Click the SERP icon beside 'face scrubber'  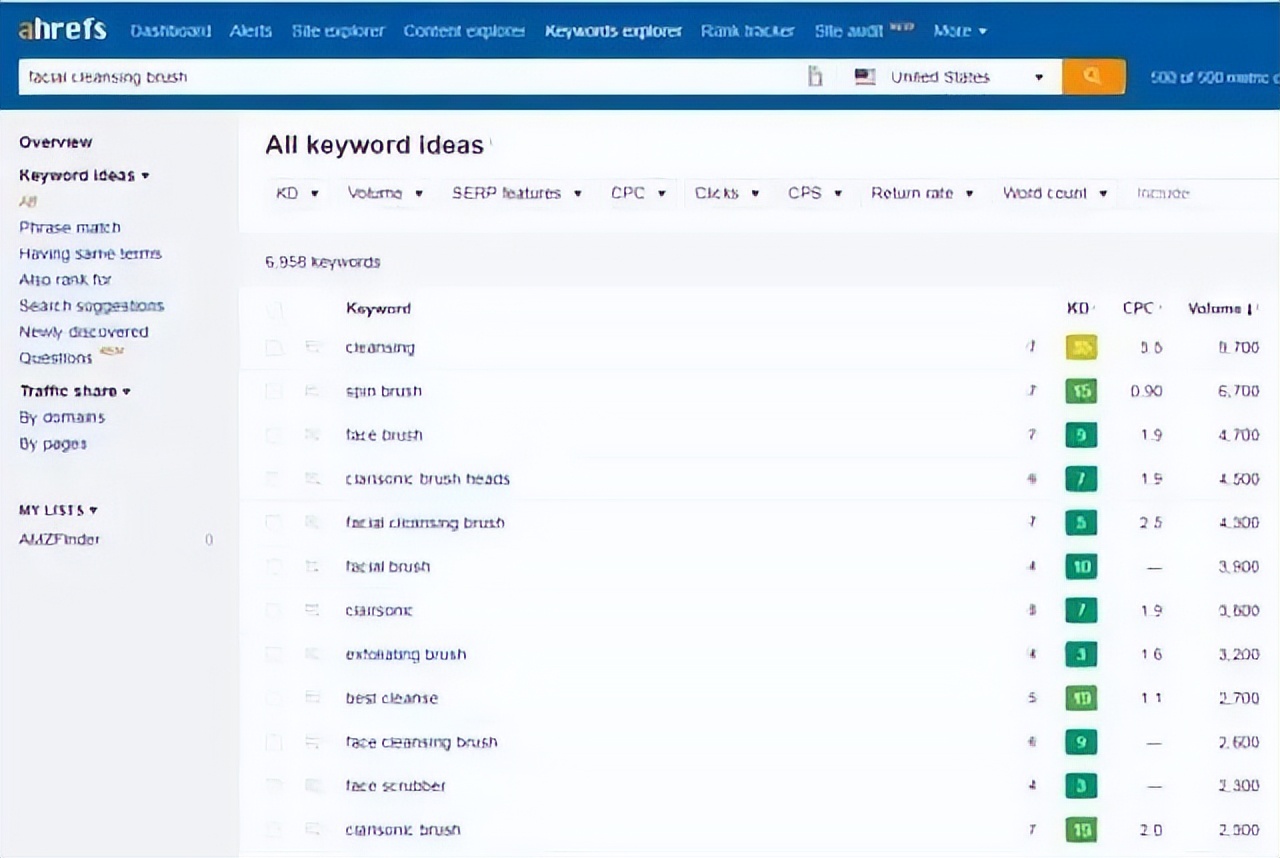(x=312, y=786)
